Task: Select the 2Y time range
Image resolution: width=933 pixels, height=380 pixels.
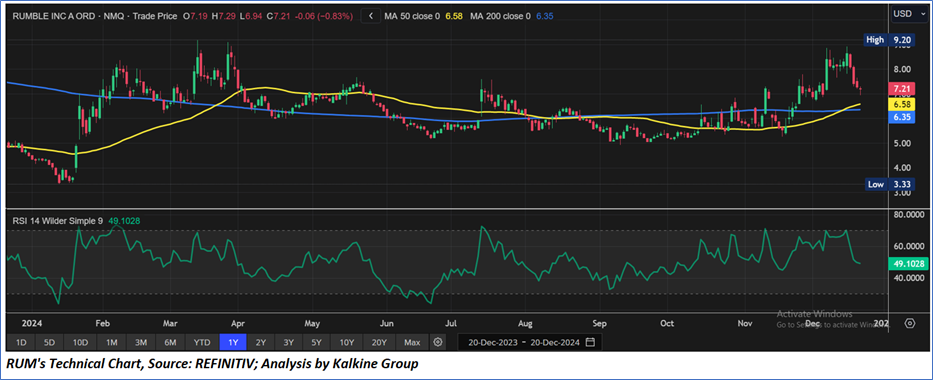Action: click(261, 343)
